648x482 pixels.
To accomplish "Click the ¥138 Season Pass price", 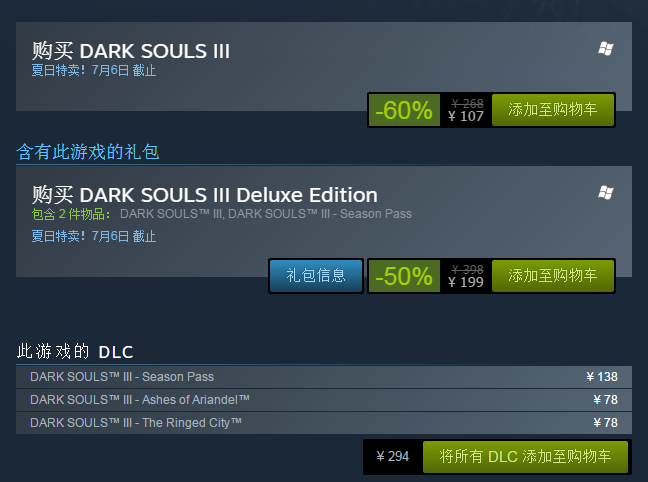I will tap(602, 377).
